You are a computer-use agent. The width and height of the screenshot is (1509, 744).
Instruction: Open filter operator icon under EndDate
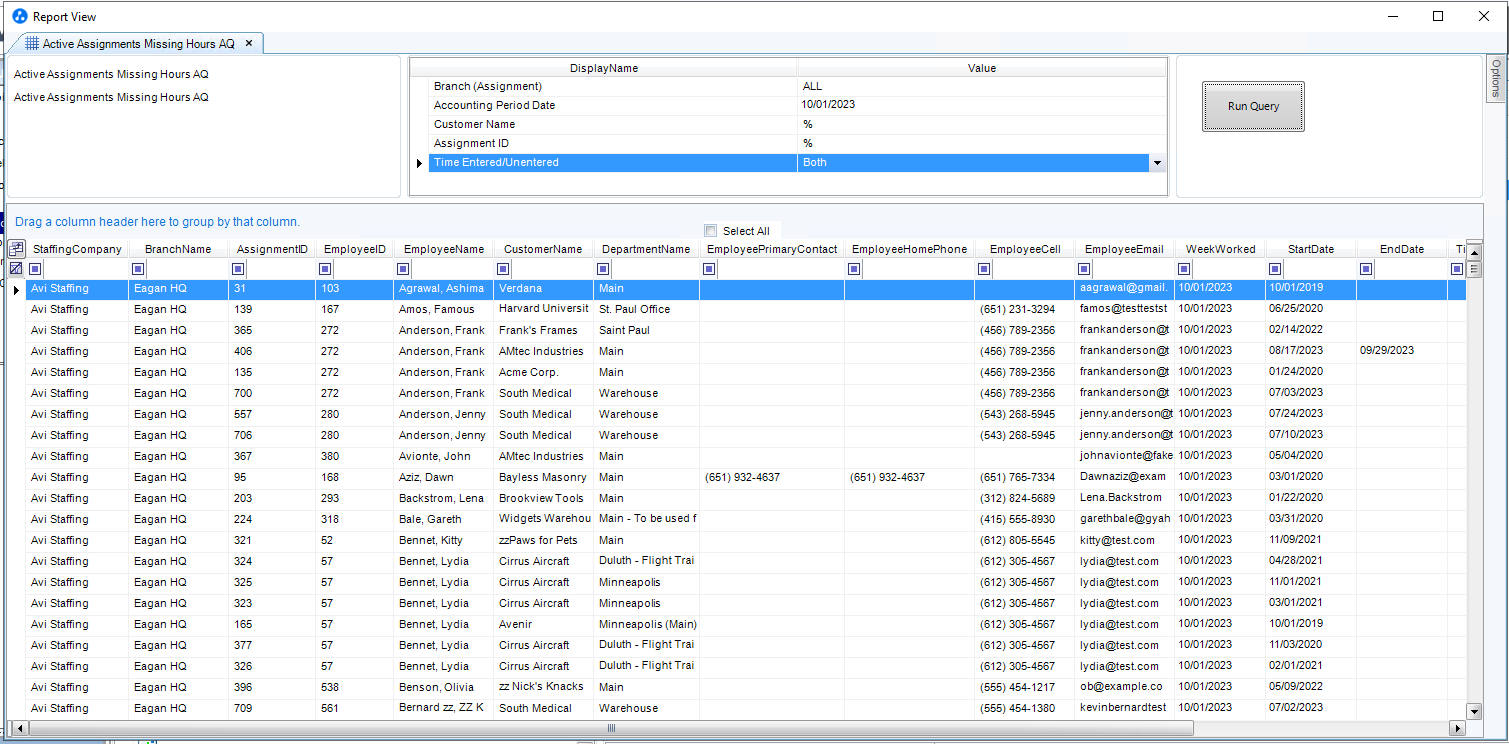[x=1365, y=269]
